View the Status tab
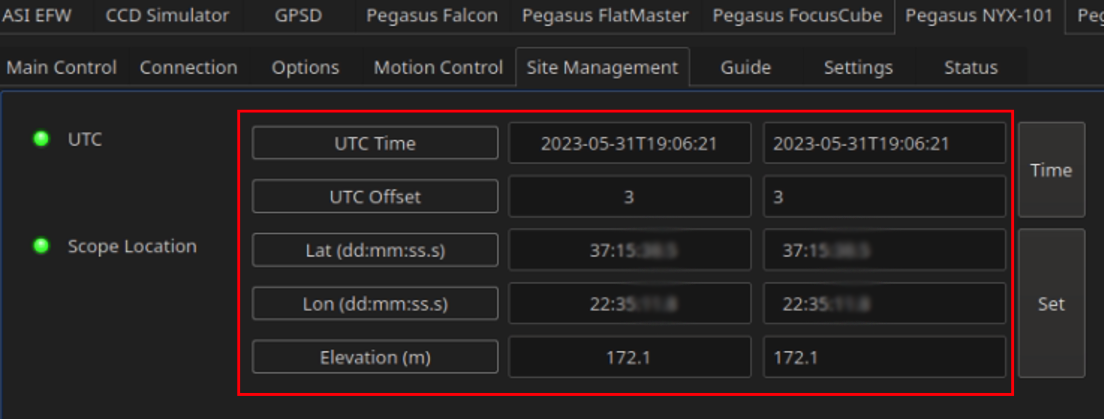This screenshot has height=419, width=1104. coord(971,68)
